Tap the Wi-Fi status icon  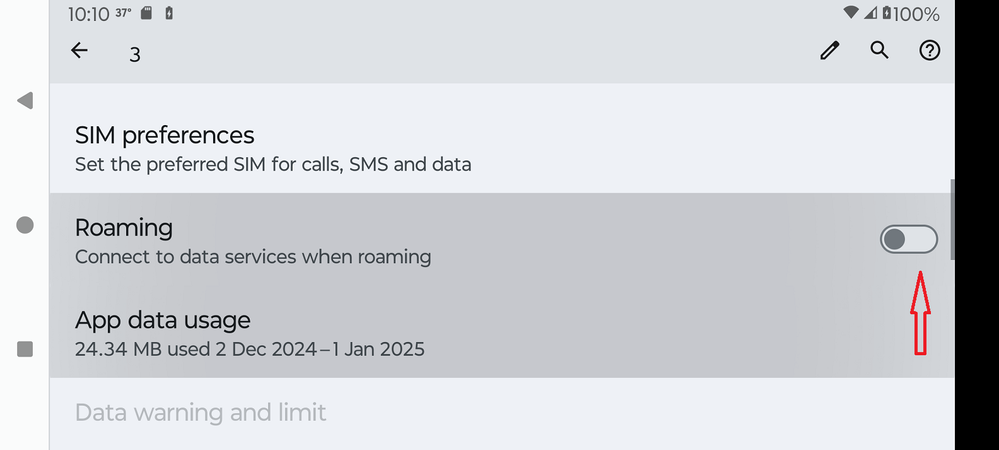point(851,14)
